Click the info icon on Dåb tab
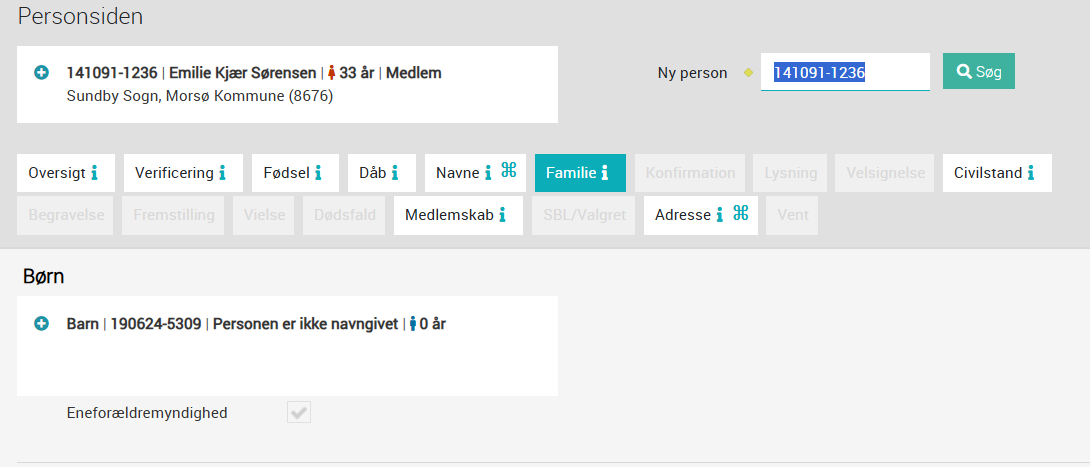 click(395, 173)
